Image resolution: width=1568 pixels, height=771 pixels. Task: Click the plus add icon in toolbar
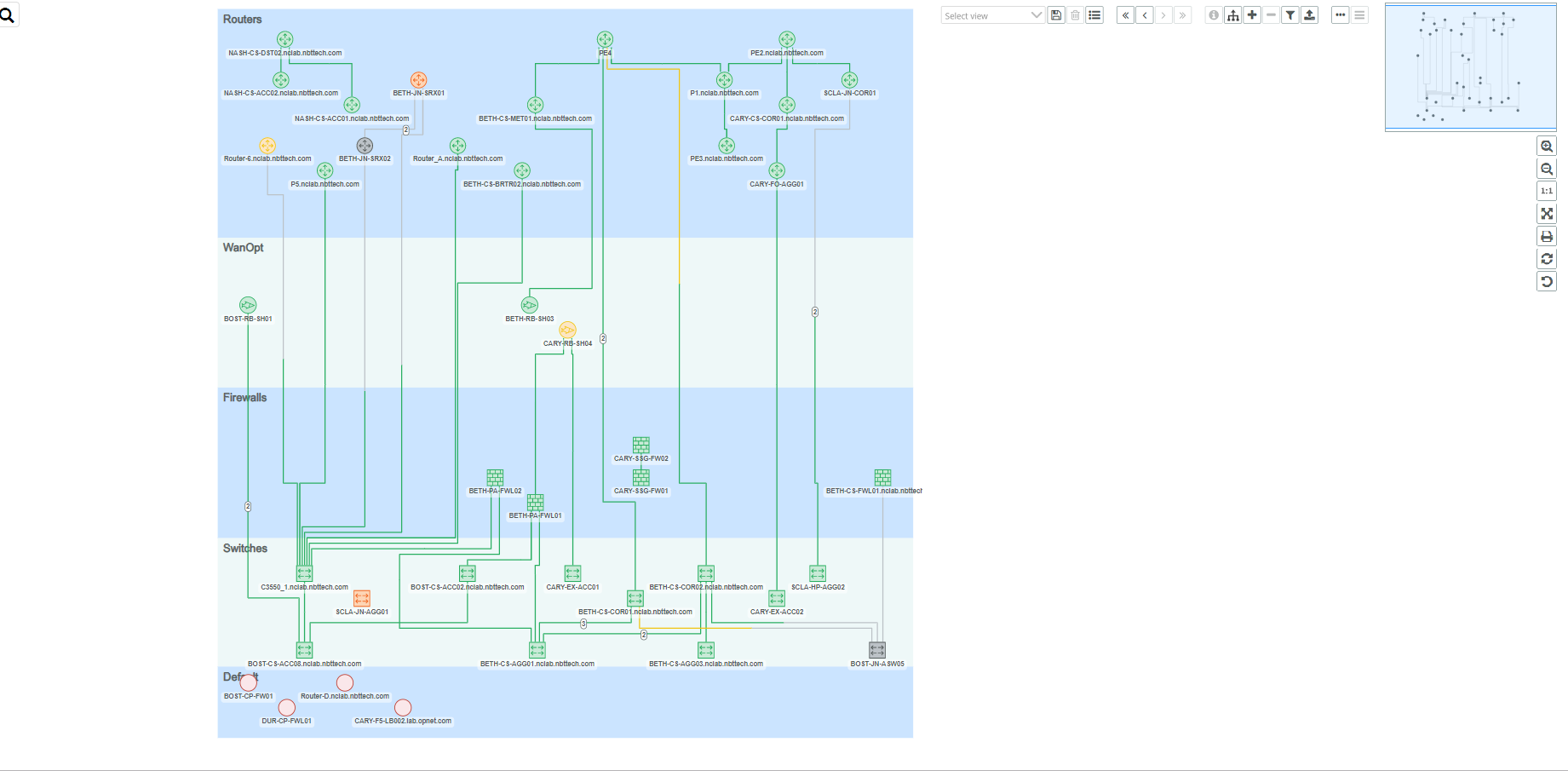[1252, 15]
